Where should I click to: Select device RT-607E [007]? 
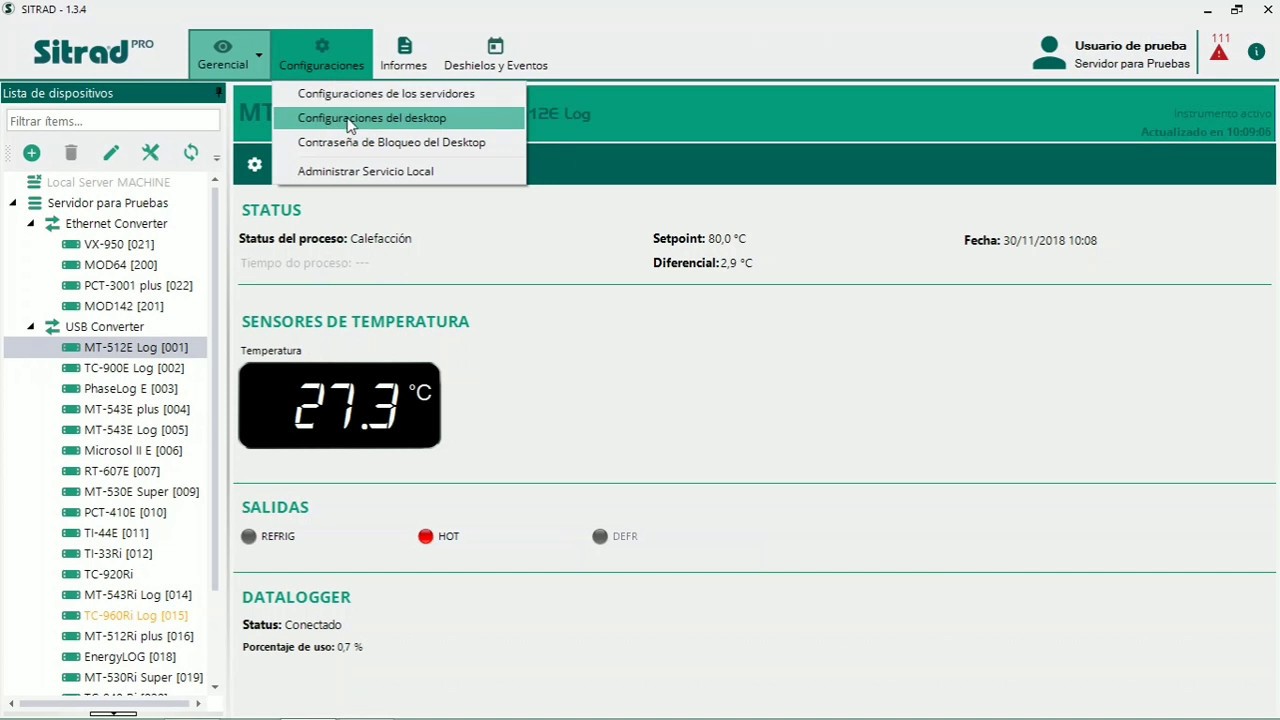tap(122, 471)
